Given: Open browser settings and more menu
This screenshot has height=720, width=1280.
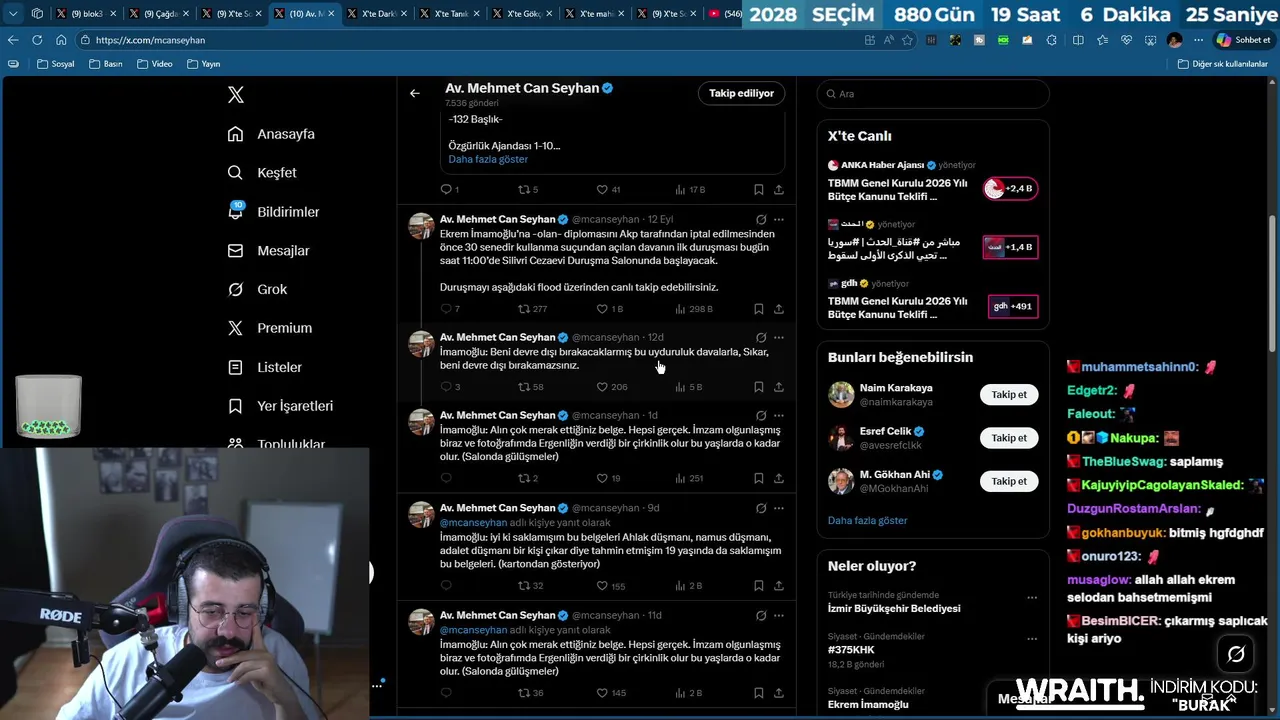Looking at the screenshot, I should coord(1197,40).
